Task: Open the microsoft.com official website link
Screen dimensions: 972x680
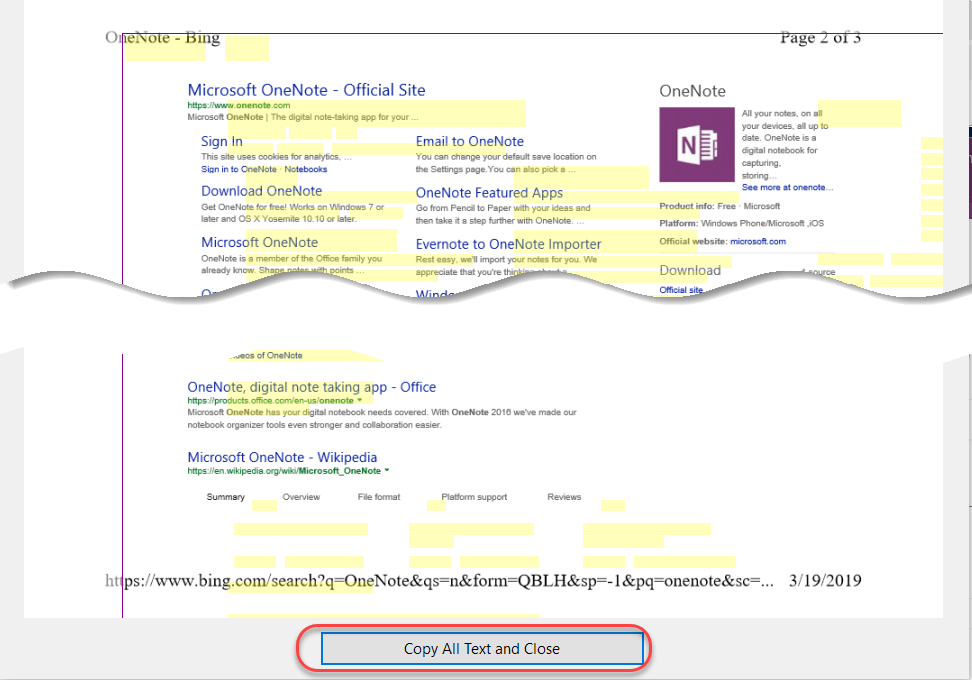Action: pos(758,240)
